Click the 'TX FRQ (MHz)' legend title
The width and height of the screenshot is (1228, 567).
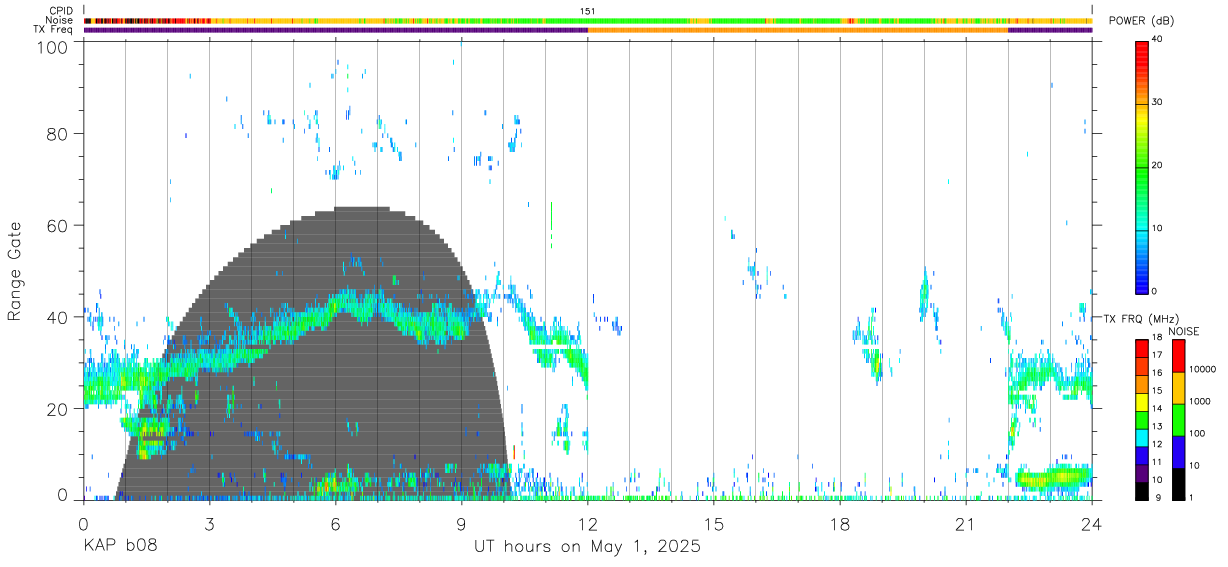[1141, 319]
